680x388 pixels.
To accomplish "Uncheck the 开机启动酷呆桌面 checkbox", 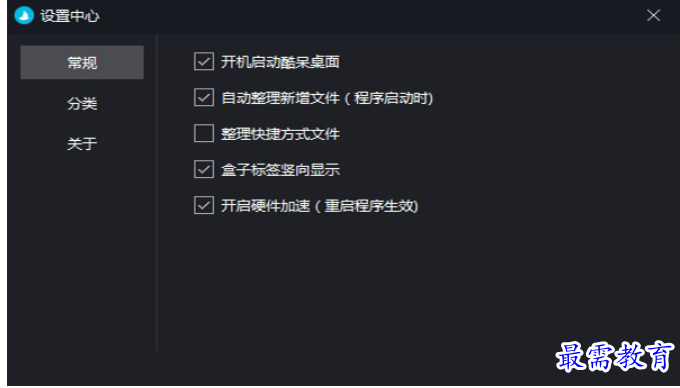I will pos(204,62).
